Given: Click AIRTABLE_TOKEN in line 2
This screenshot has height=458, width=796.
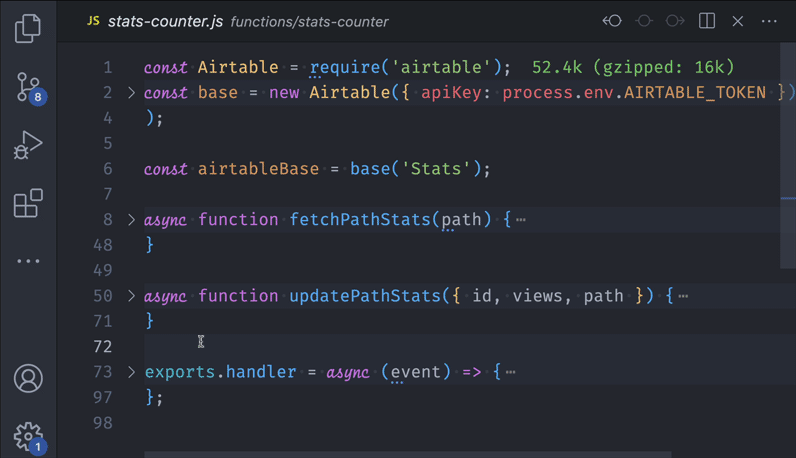Looking at the screenshot, I should click(x=694, y=92).
